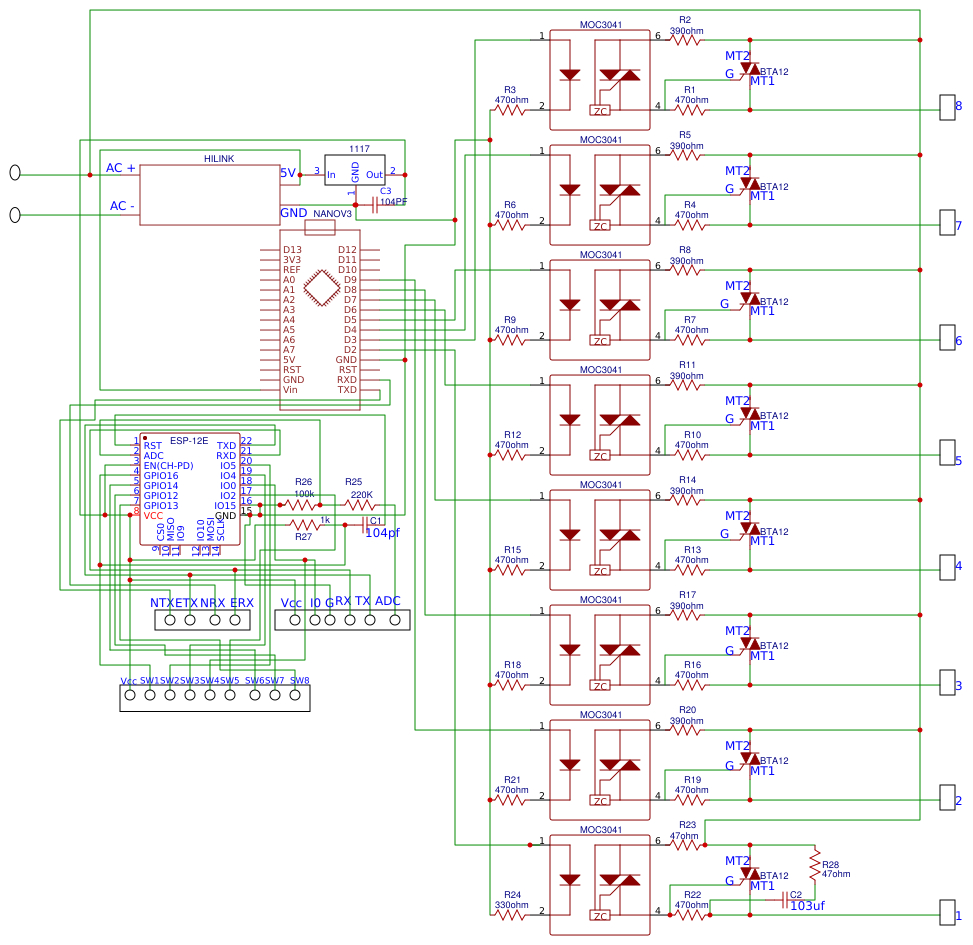Screen dimensions: 973x945
Task: Click output terminal 5 connector
Action: click(x=948, y=452)
